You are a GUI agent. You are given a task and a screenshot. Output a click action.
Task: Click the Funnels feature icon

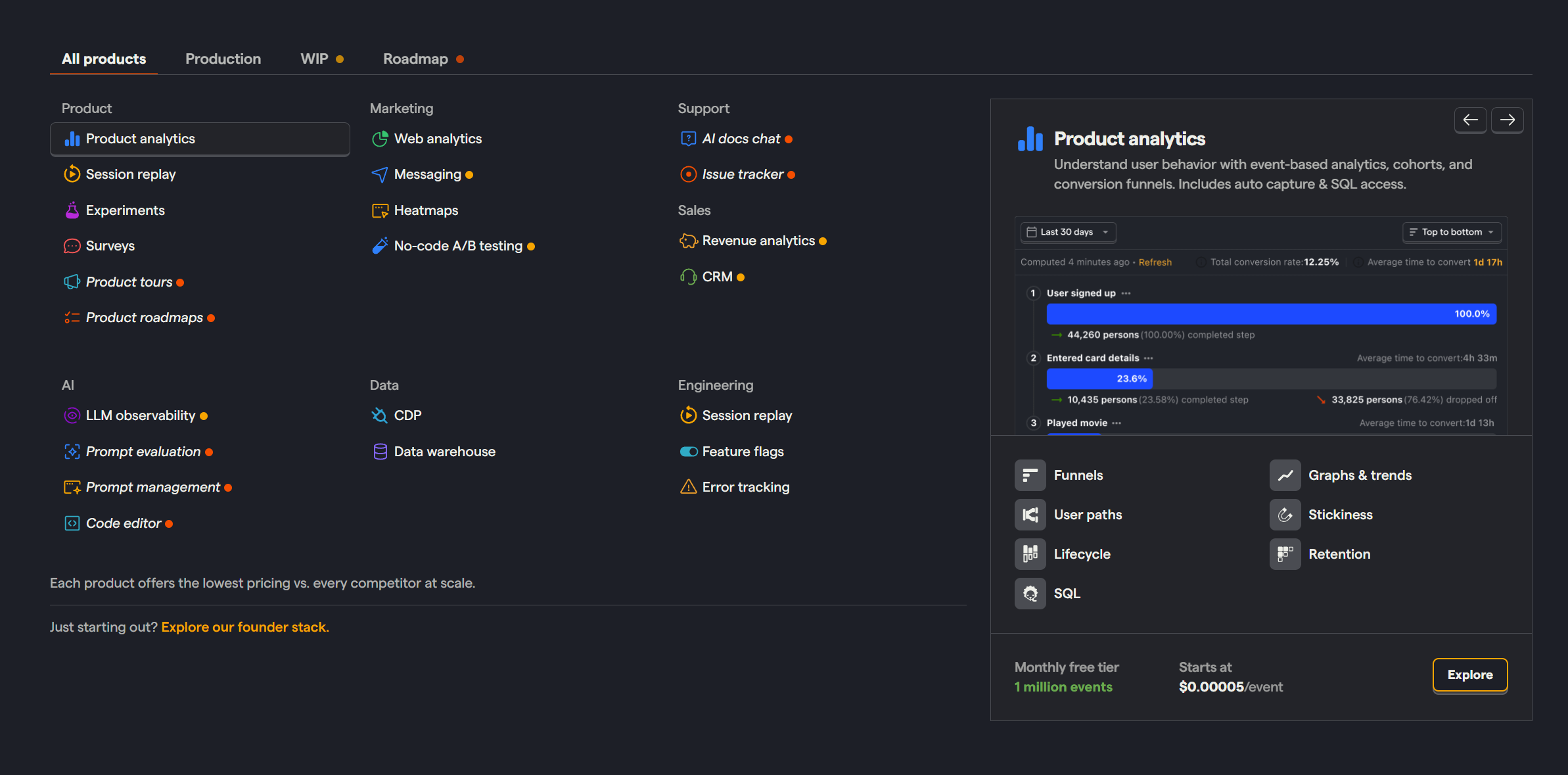[x=1030, y=475]
